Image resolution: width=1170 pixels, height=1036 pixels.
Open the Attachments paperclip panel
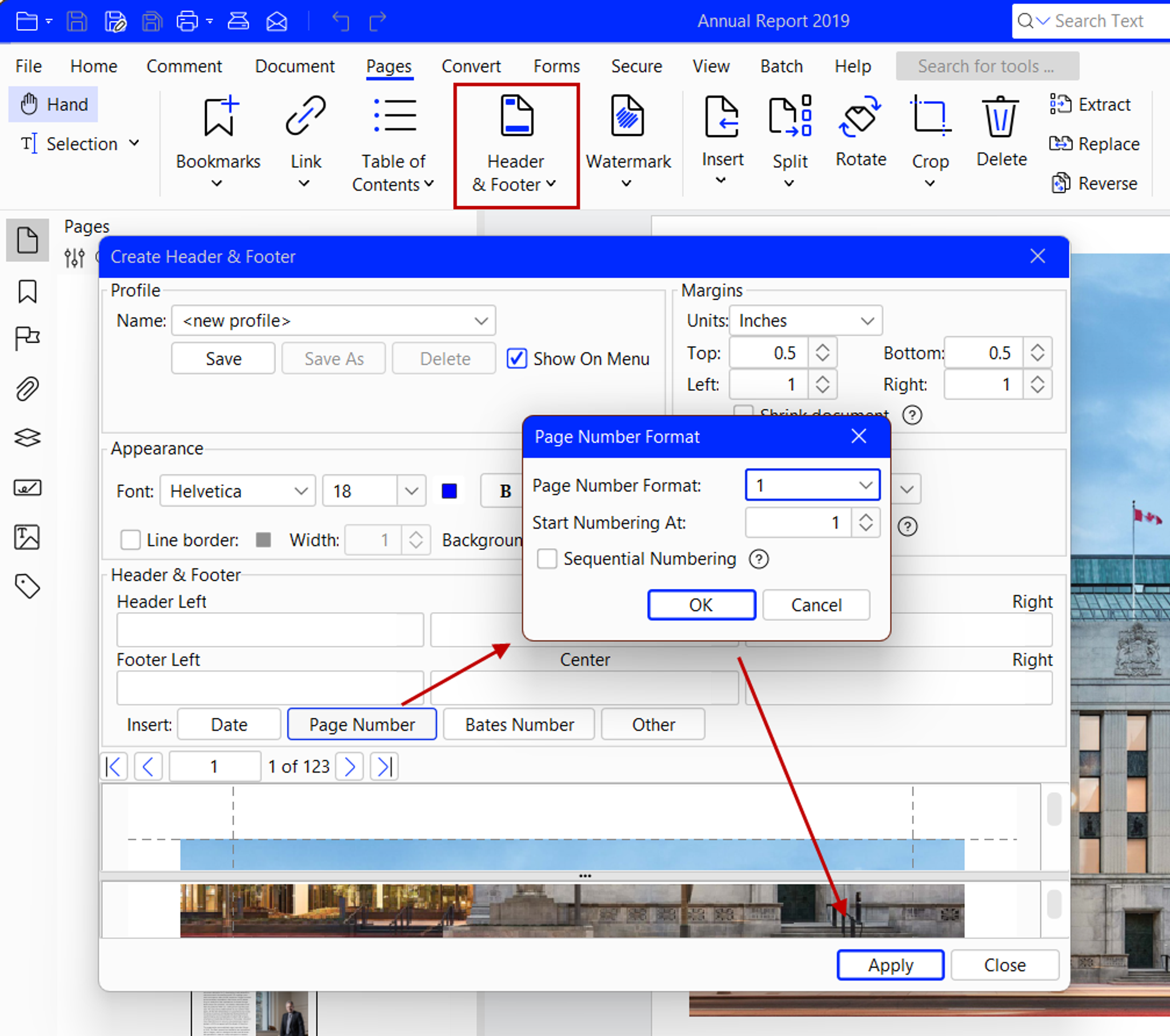point(27,389)
